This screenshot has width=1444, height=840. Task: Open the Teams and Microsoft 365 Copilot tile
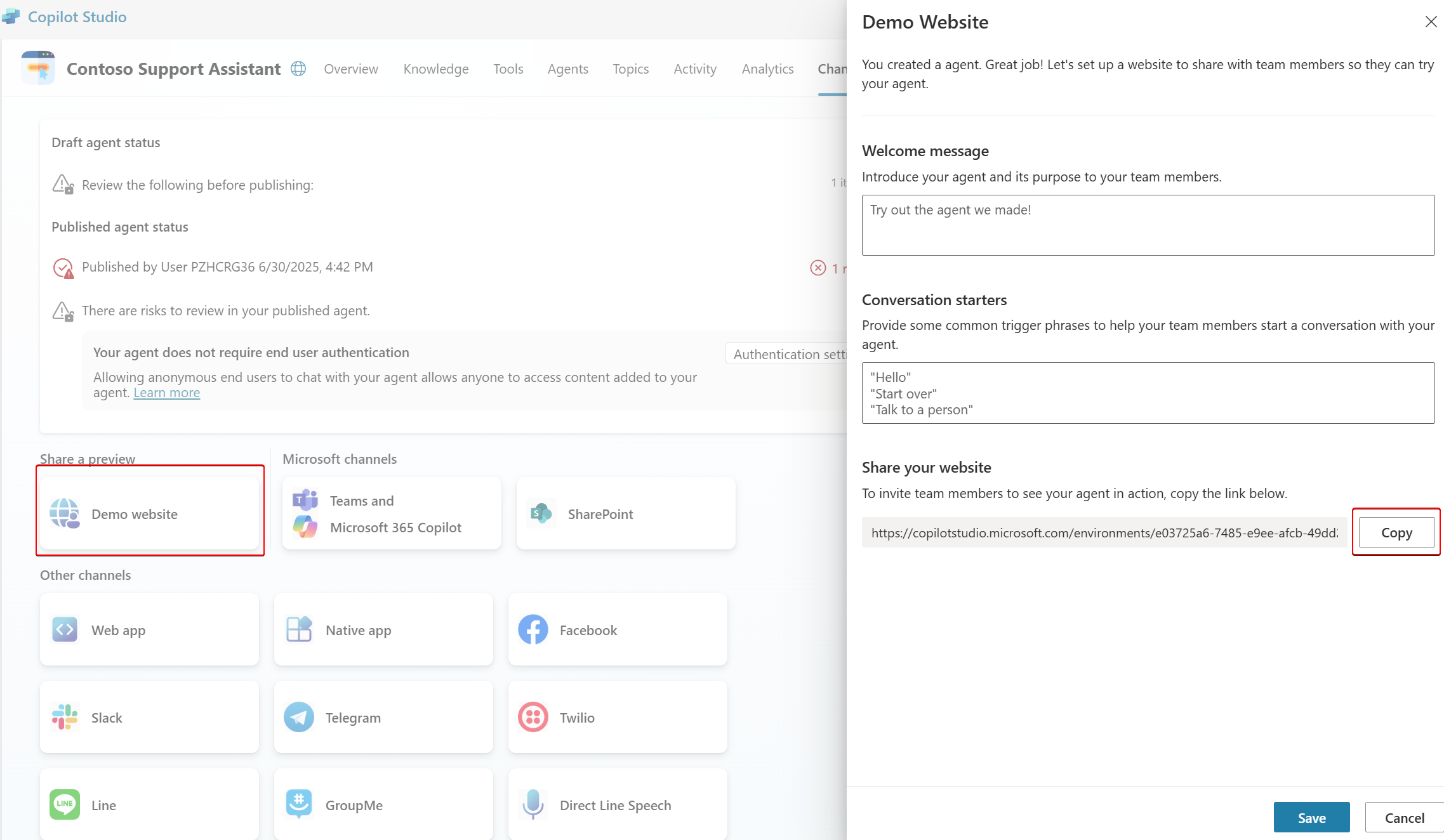coord(391,513)
